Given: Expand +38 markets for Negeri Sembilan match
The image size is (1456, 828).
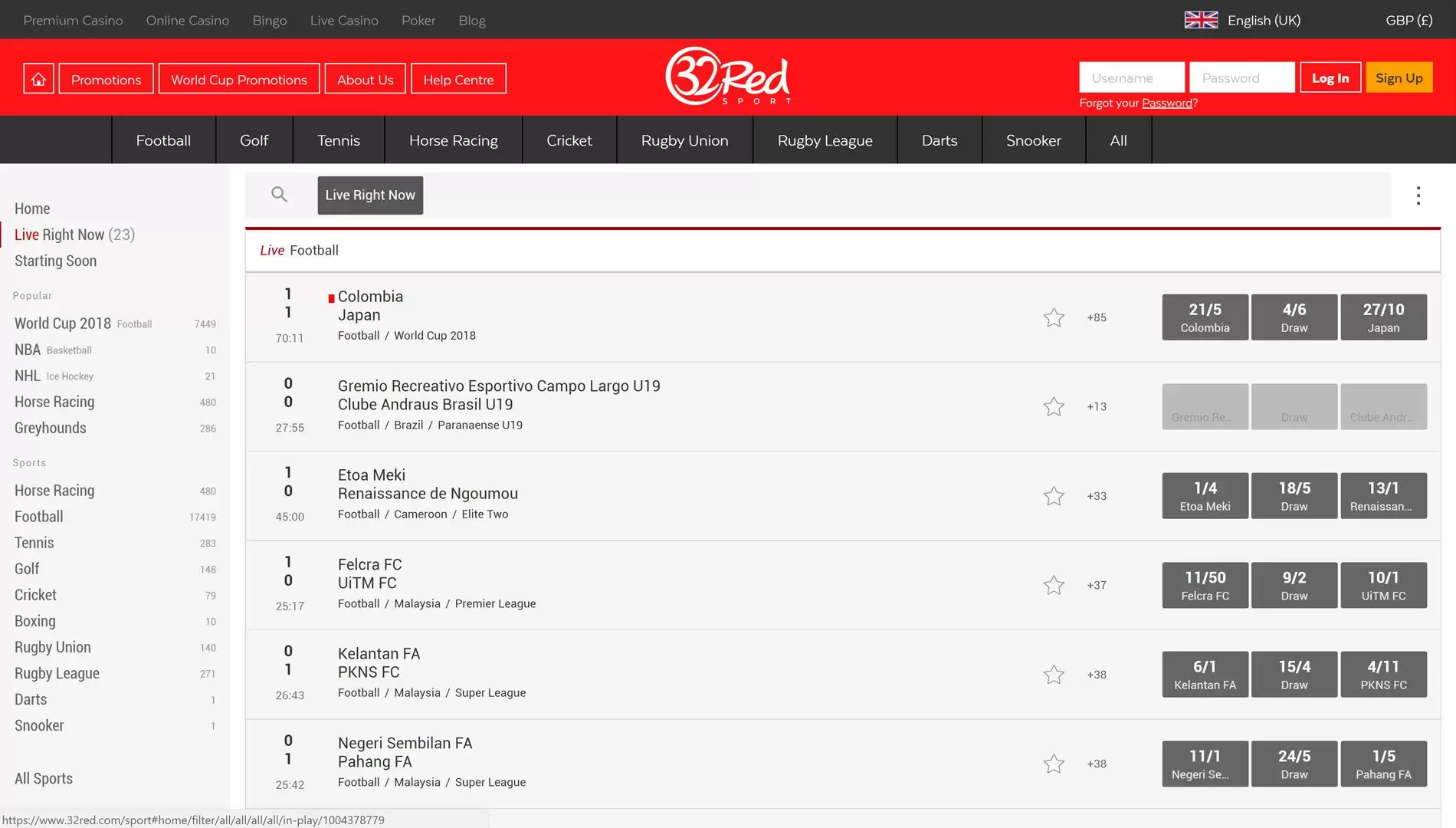Looking at the screenshot, I should point(1097,764).
